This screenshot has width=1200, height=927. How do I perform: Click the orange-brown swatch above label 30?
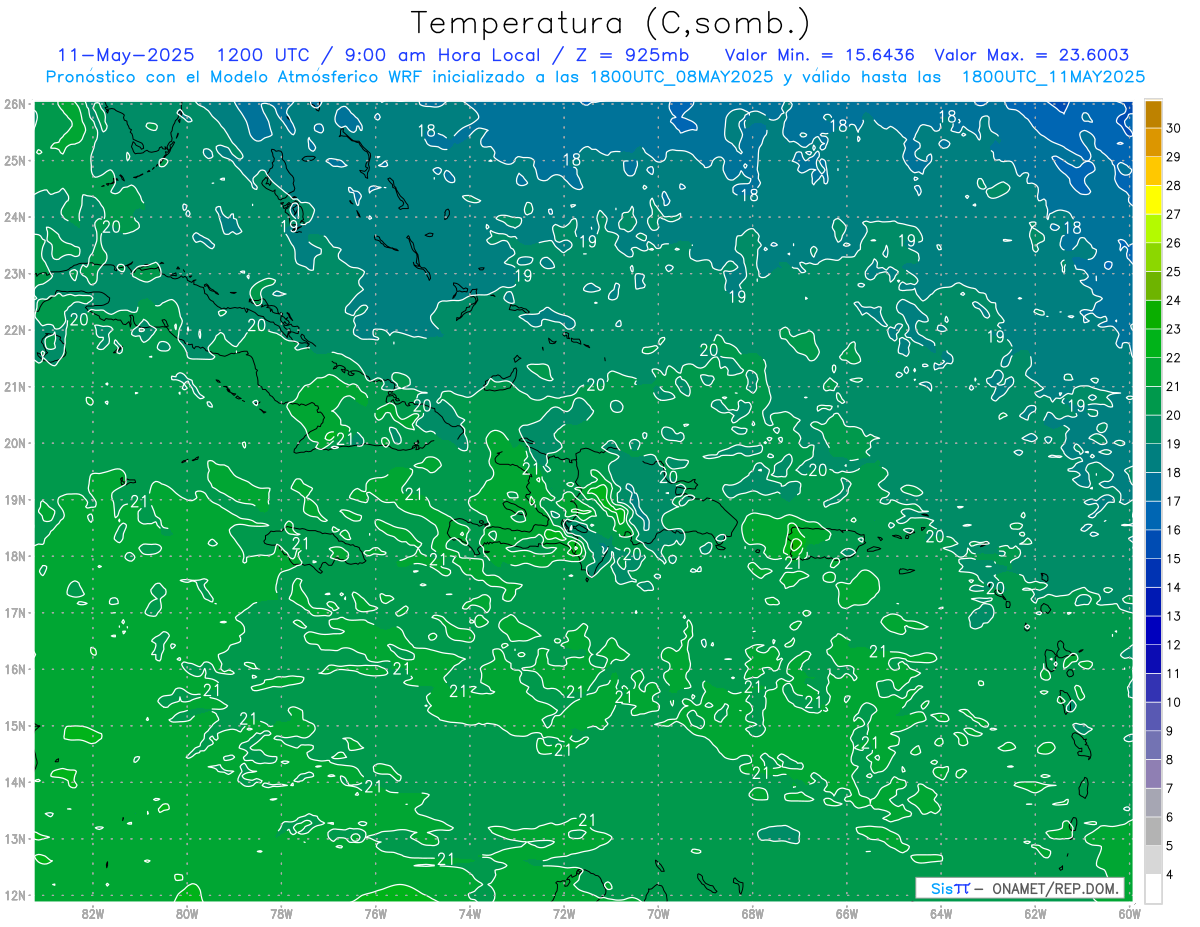tap(1153, 114)
